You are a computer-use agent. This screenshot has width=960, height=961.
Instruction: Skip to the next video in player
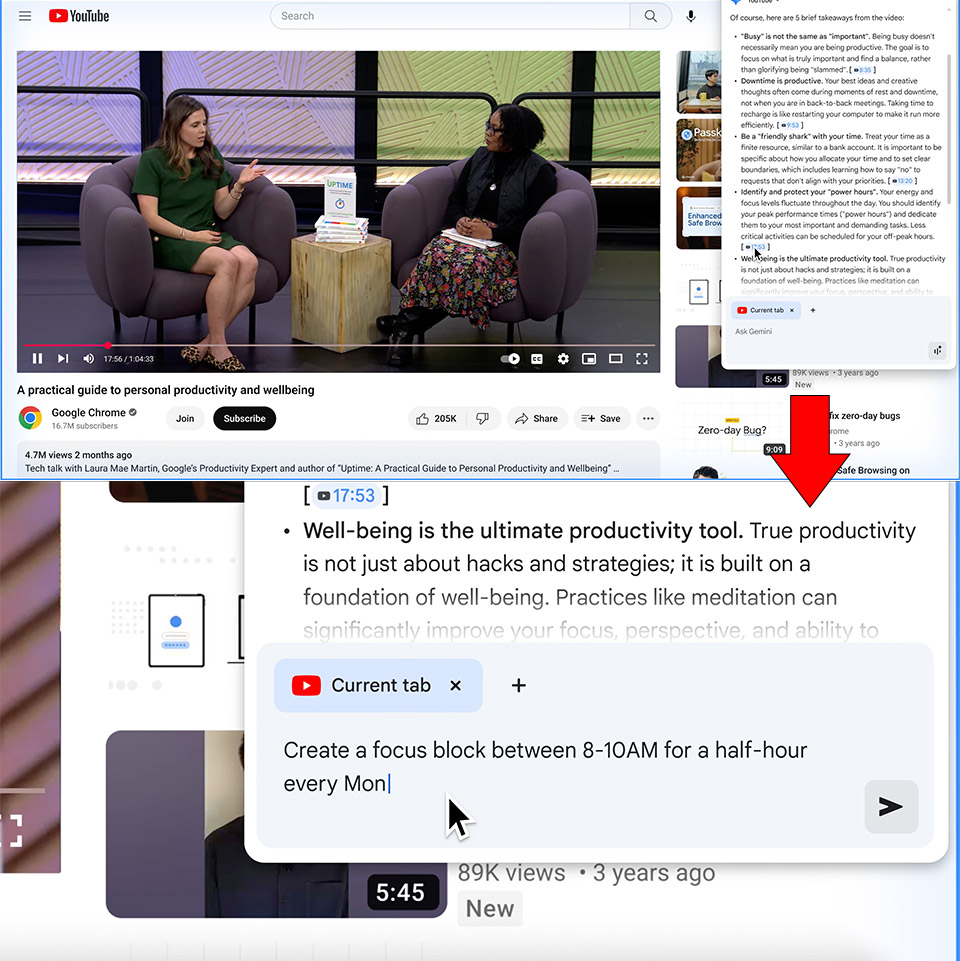(x=63, y=359)
